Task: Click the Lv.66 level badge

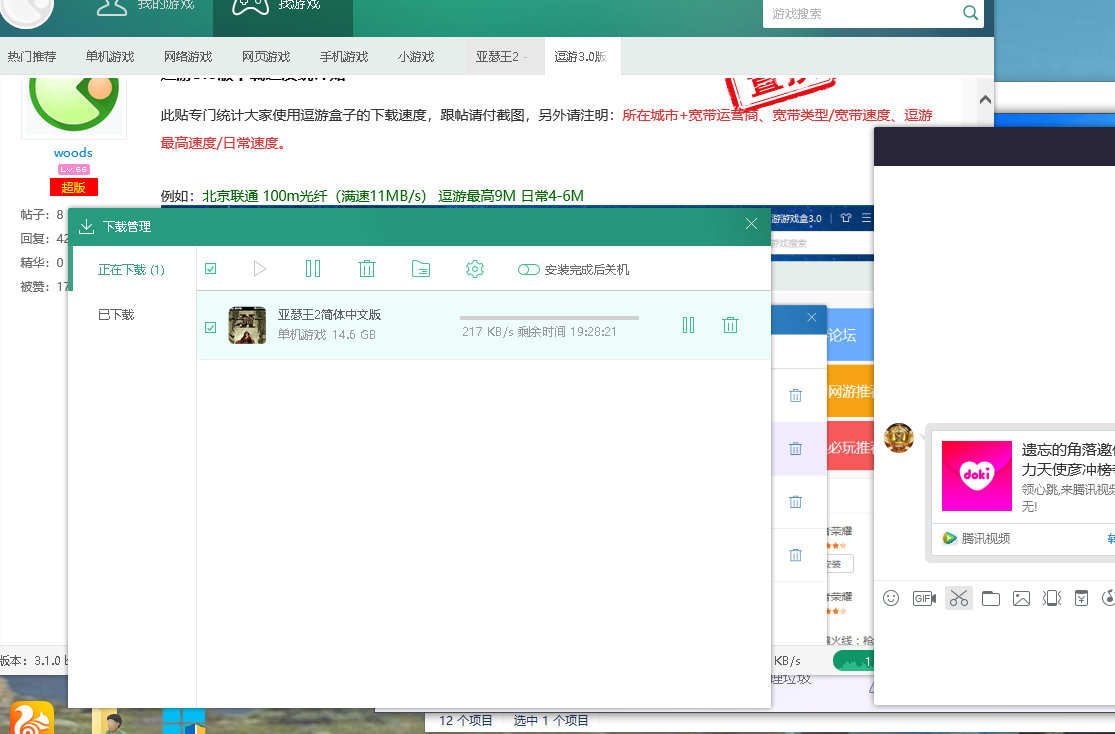Action: coord(74,169)
